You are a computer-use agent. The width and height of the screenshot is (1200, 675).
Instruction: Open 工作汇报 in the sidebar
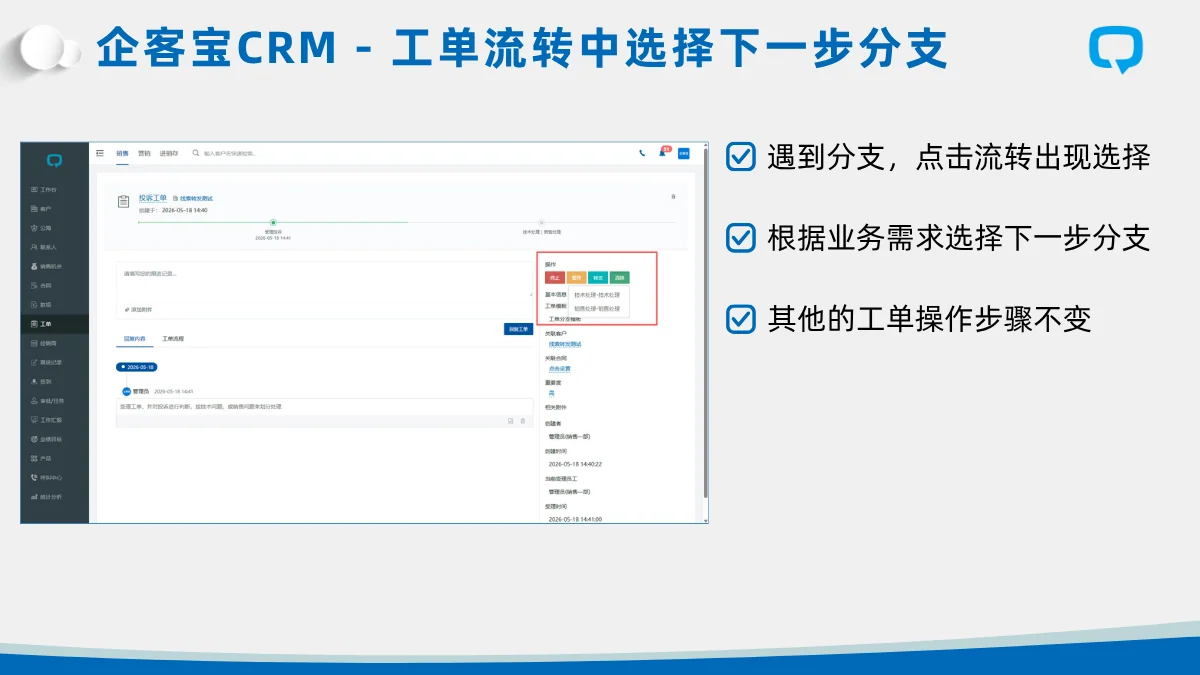(46, 420)
